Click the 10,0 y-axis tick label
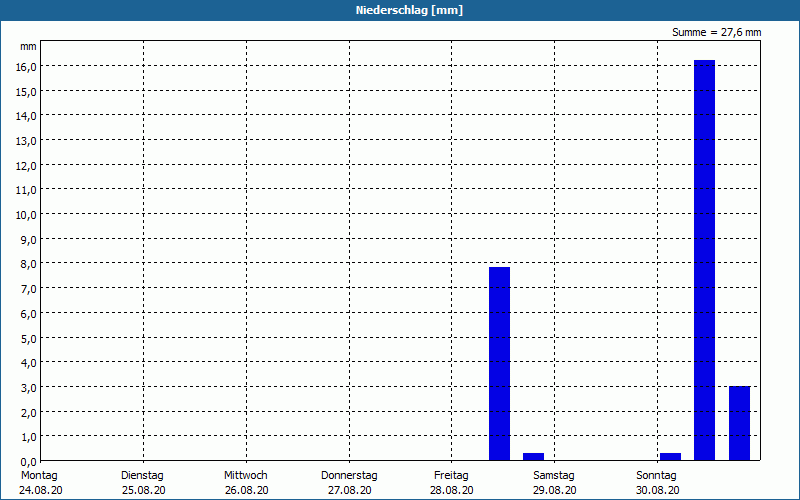The image size is (800, 500). [x=26, y=215]
